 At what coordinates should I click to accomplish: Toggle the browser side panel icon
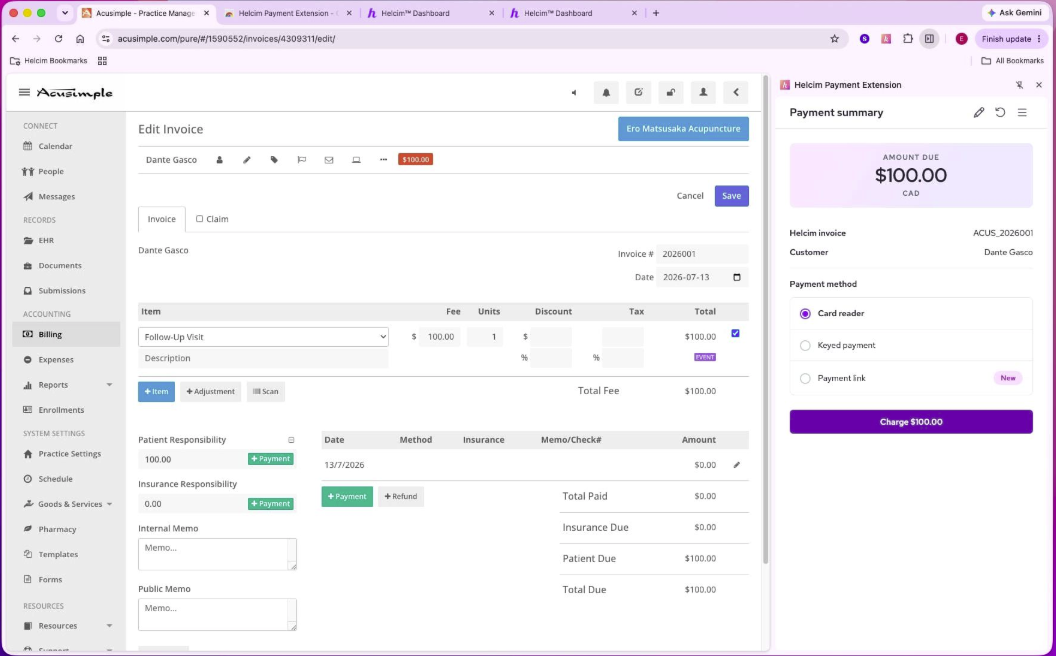[929, 39]
